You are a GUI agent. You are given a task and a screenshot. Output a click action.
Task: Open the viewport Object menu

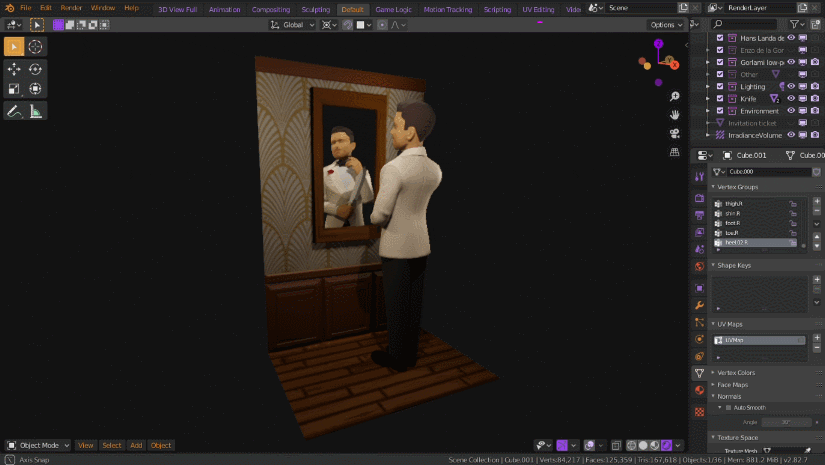click(161, 446)
